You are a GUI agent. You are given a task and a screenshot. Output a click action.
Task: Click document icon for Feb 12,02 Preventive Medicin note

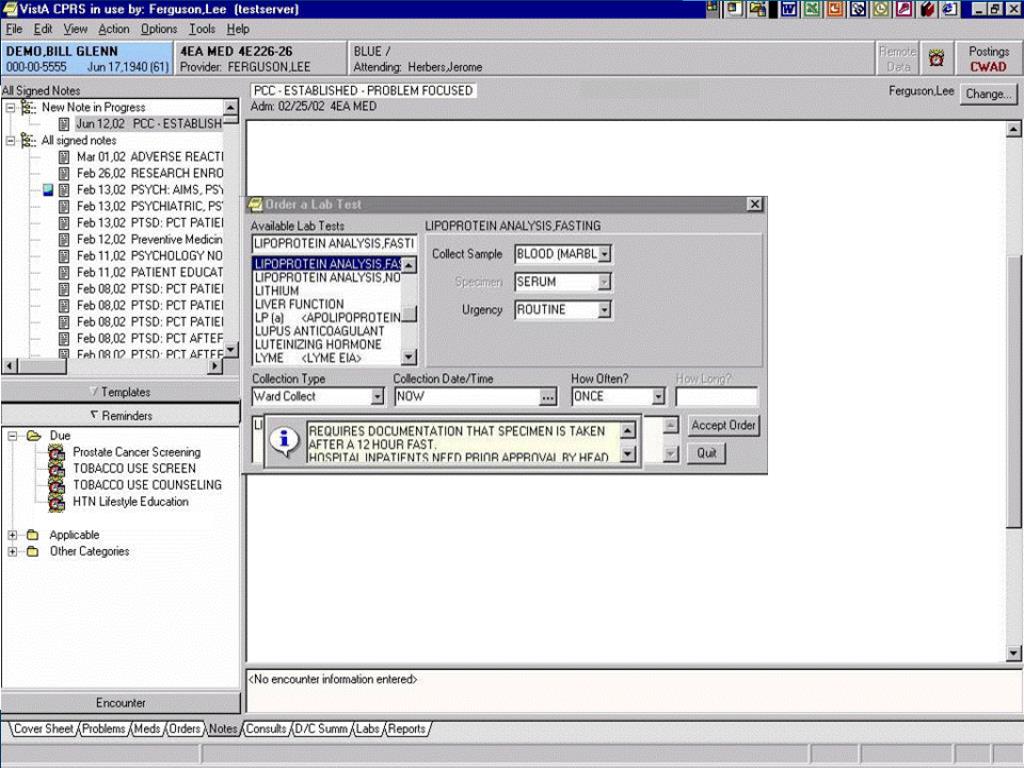pos(63,240)
